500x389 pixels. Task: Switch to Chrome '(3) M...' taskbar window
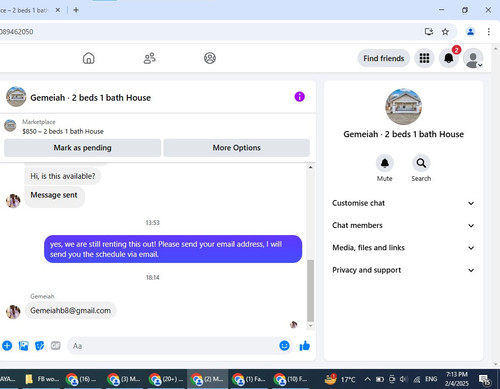(x=123, y=379)
